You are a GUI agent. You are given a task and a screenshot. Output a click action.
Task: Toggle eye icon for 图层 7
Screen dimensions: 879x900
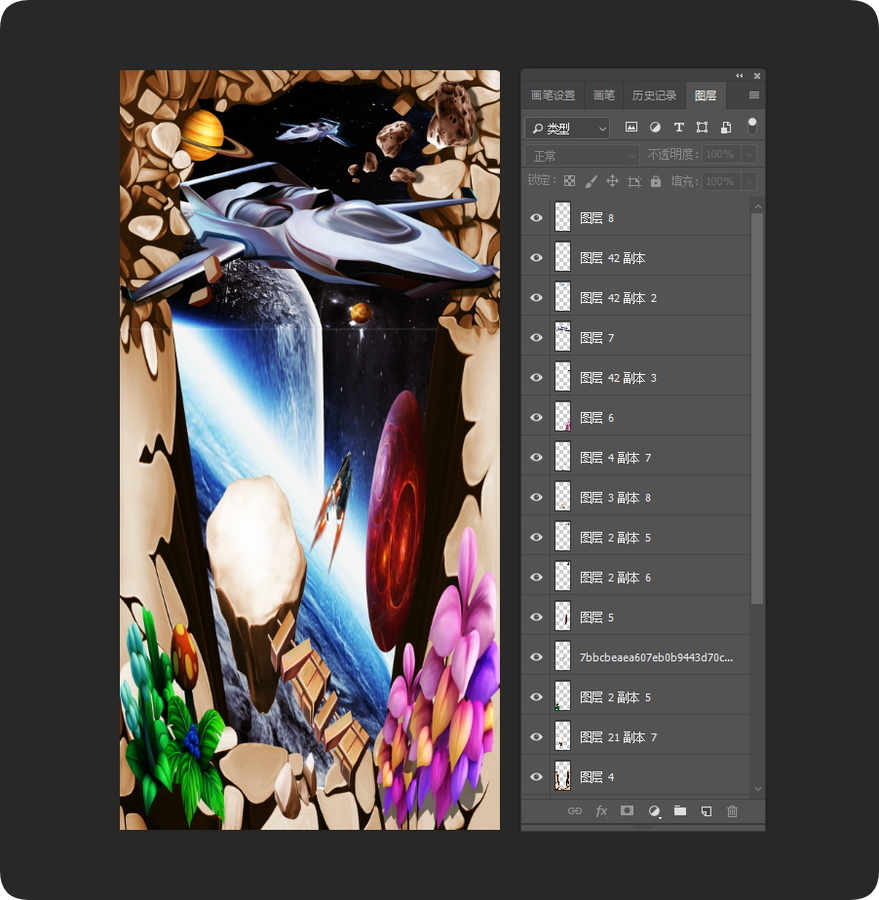click(536, 338)
